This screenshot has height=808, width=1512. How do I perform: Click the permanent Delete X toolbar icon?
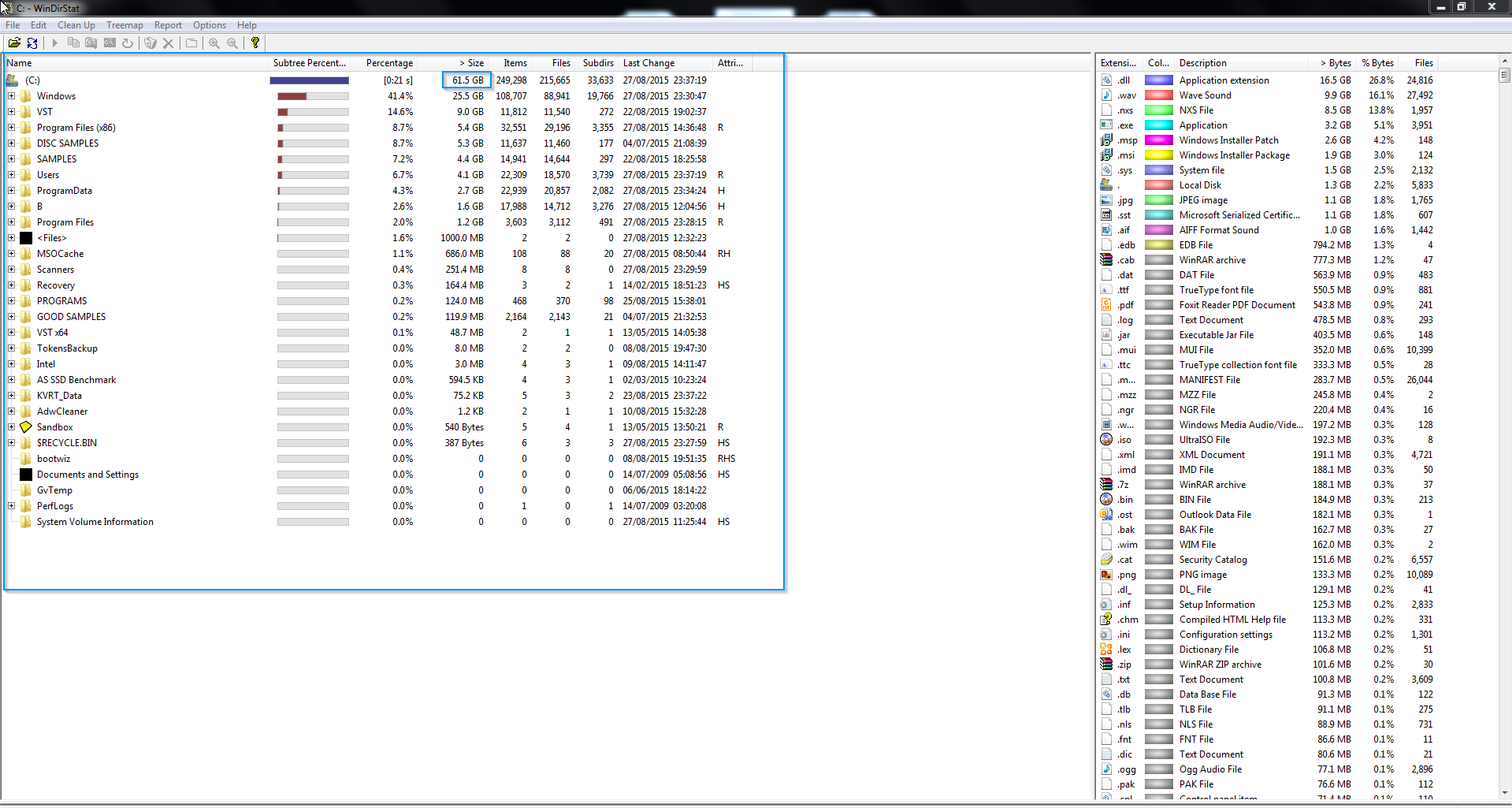(168, 43)
